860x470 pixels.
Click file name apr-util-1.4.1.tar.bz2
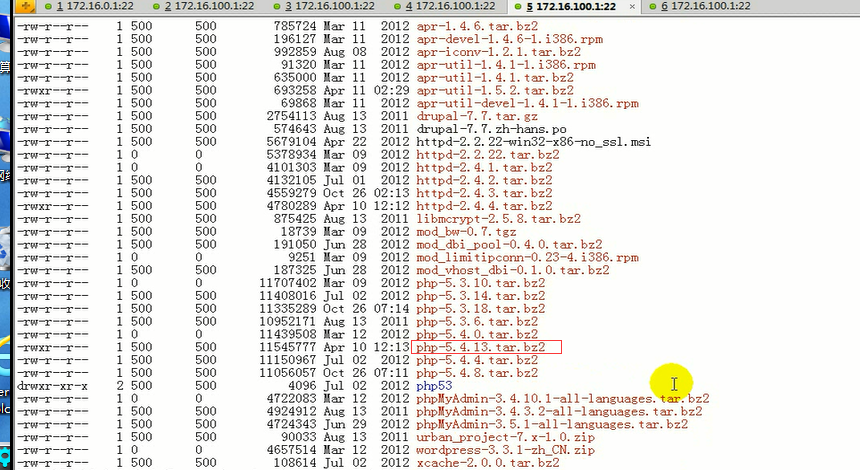(x=495, y=77)
